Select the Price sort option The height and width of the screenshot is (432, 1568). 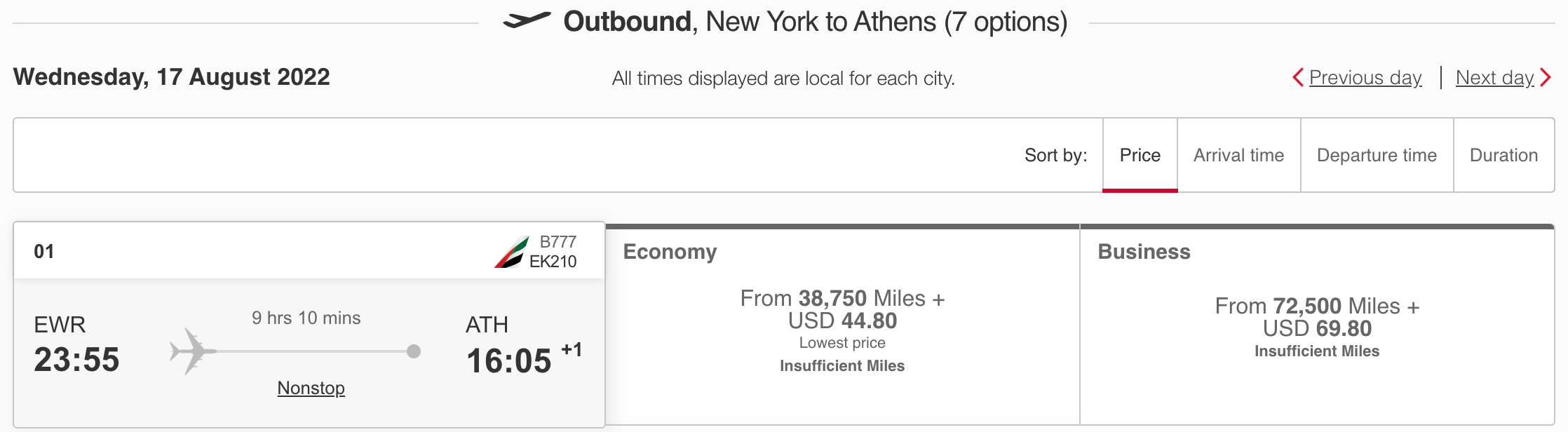[x=1140, y=155]
